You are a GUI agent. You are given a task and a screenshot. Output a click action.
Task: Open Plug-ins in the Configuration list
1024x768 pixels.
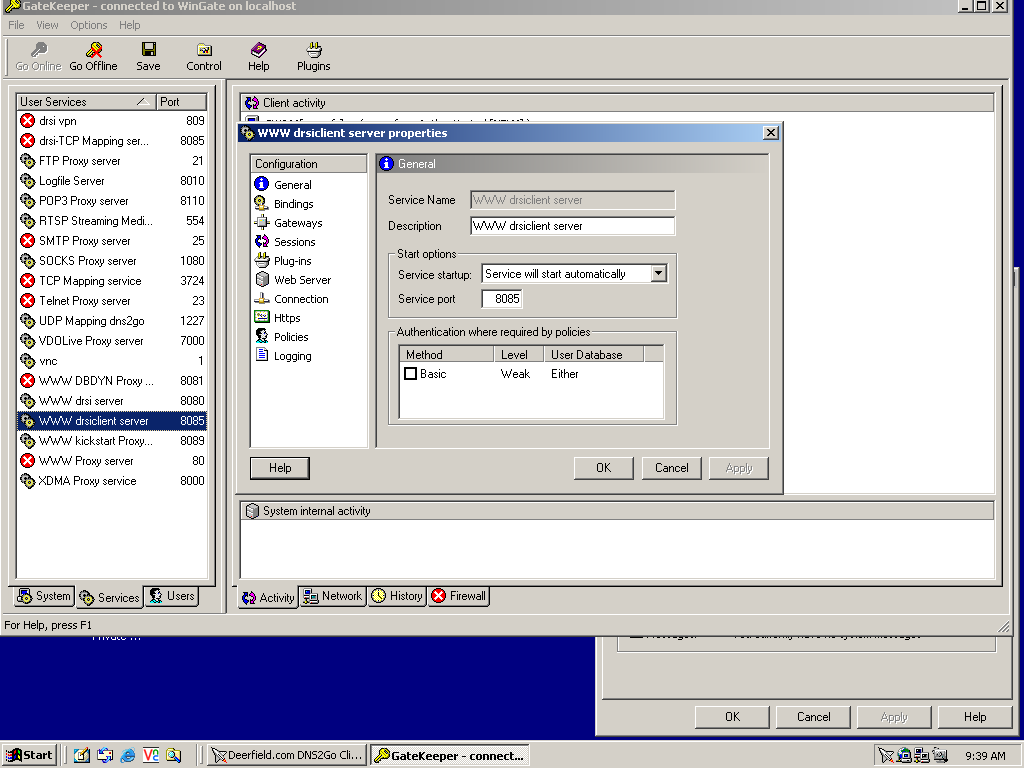(x=283, y=261)
